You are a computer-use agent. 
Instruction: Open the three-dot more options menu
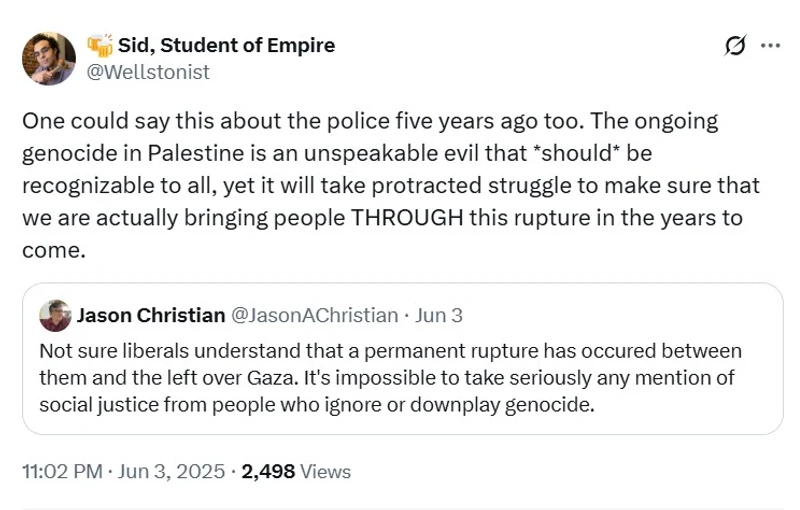pos(770,46)
